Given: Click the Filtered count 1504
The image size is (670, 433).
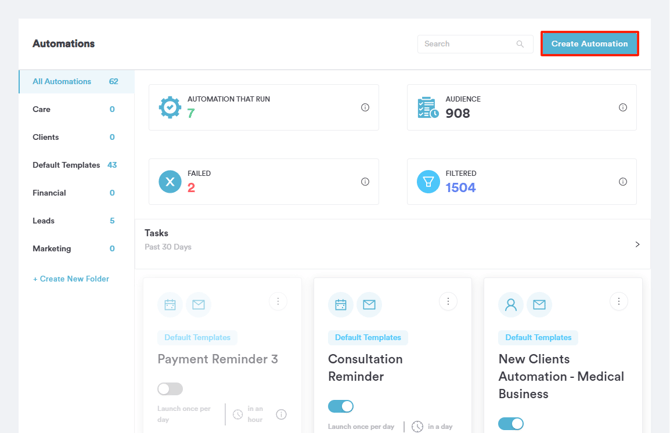Looking at the screenshot, I should 461,188.
